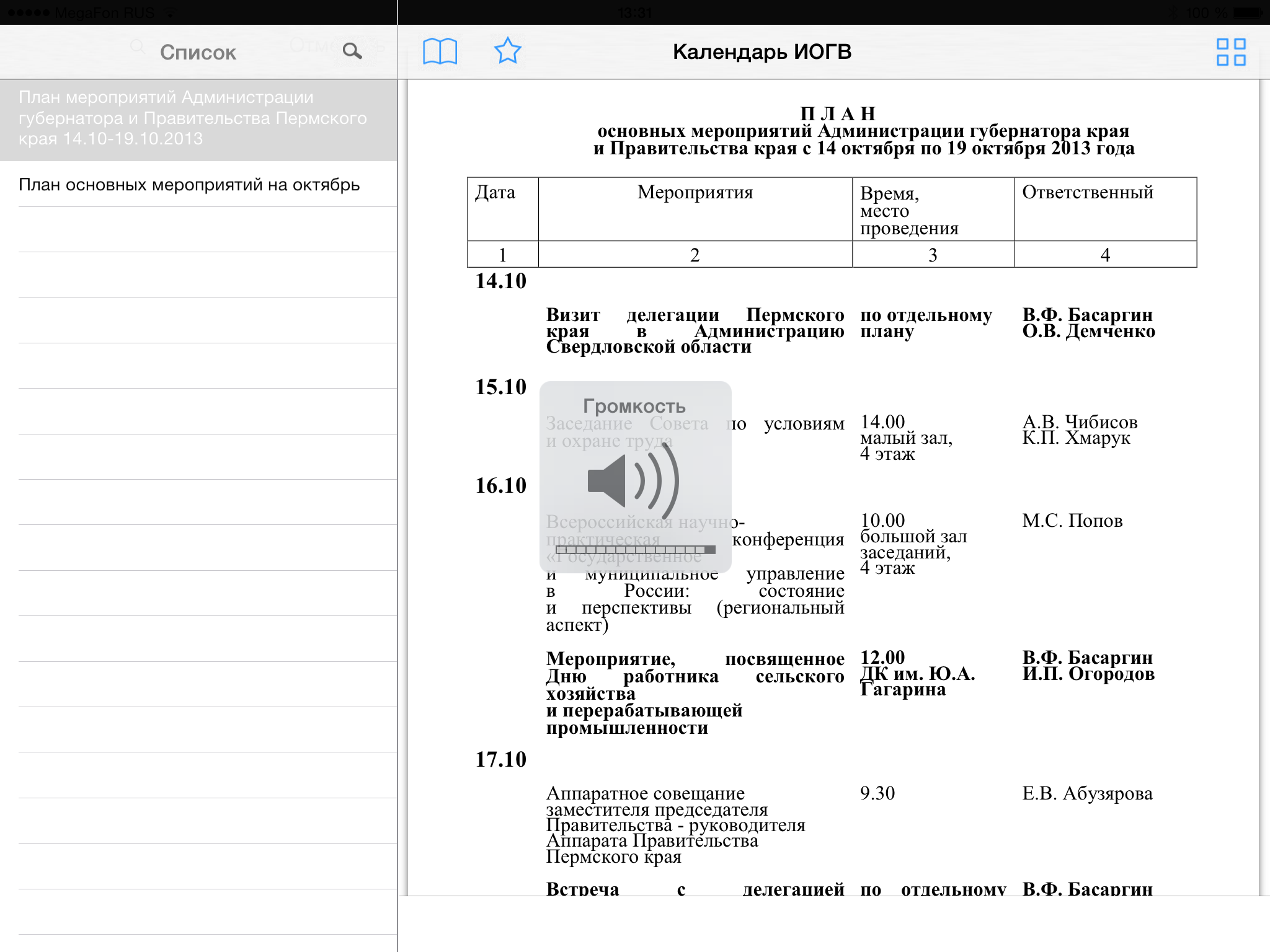Click the 'Мероприятия' column header
The height and width of the screenshot is (952, 1270).
coord(695,193)
